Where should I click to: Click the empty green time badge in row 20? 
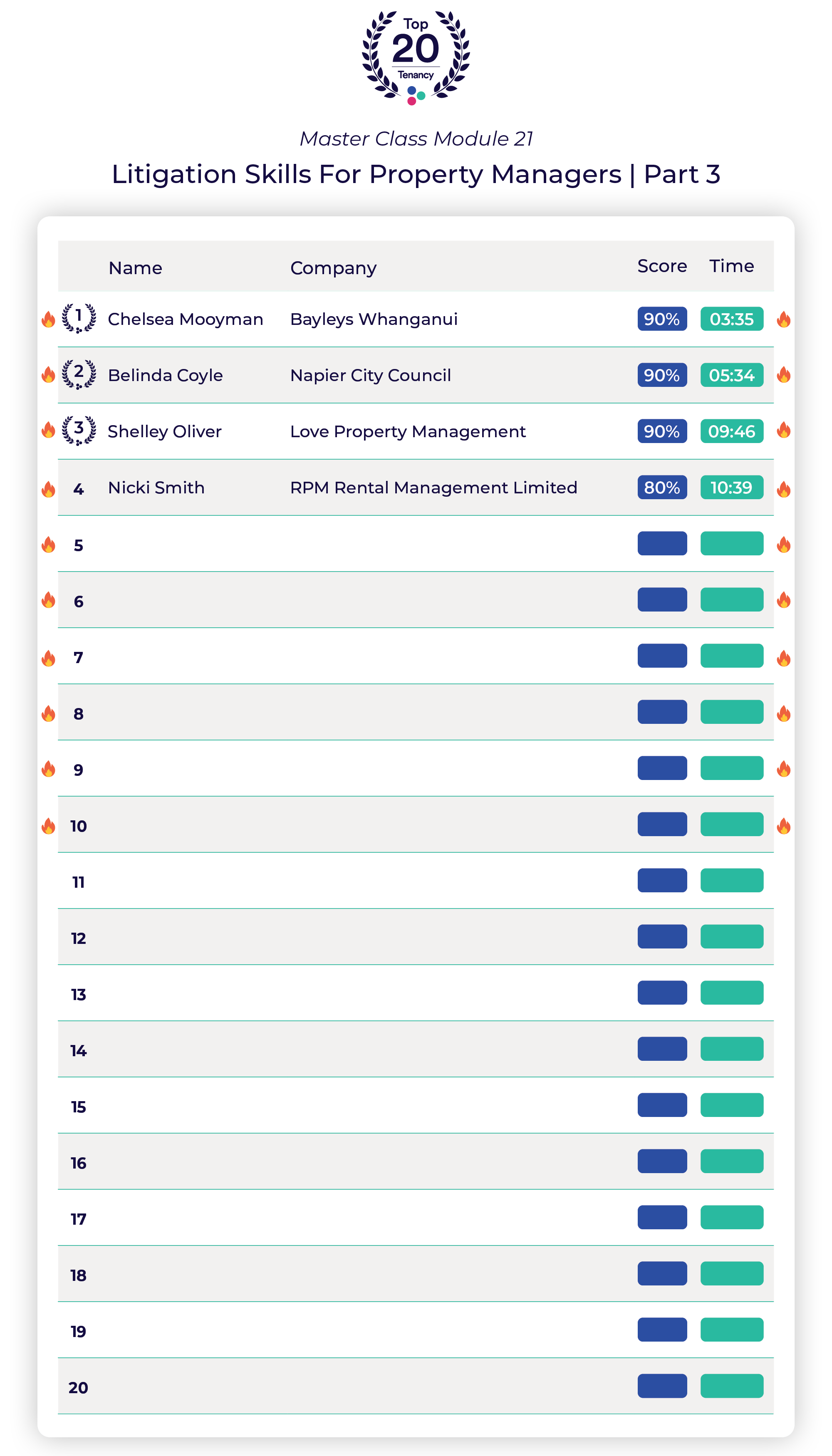click(x=731, y=1386)
